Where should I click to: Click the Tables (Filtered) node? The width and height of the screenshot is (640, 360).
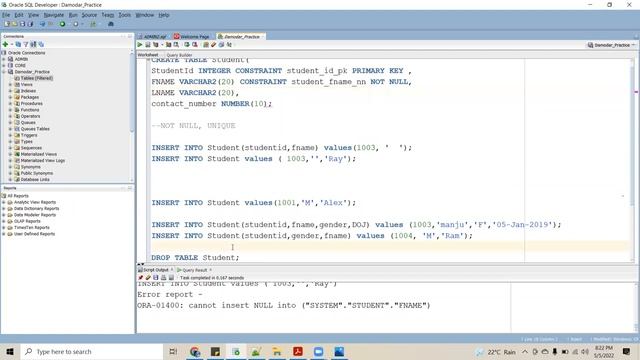(x=36, y=78)
